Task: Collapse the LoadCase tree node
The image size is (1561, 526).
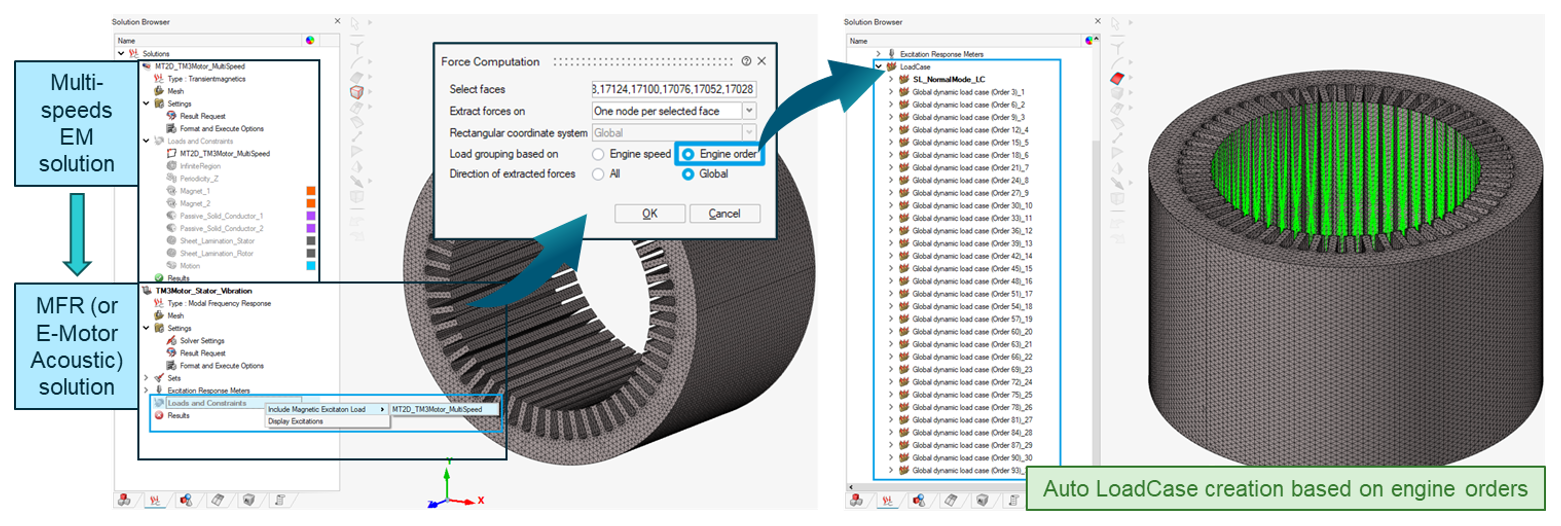Action: (878, 66)
